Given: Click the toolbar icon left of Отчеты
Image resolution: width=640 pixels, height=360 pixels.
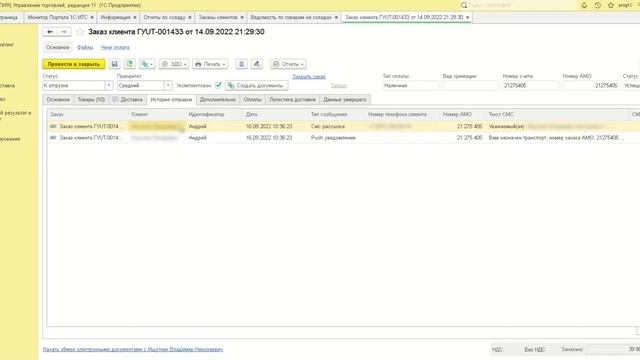Looking at the screenshot, I should tap(256, 64).
